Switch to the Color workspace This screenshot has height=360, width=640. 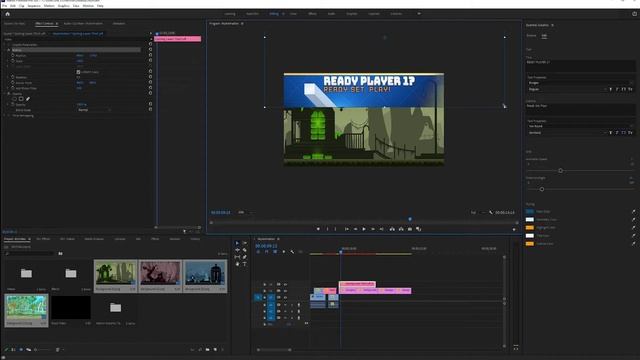(293, 13)
